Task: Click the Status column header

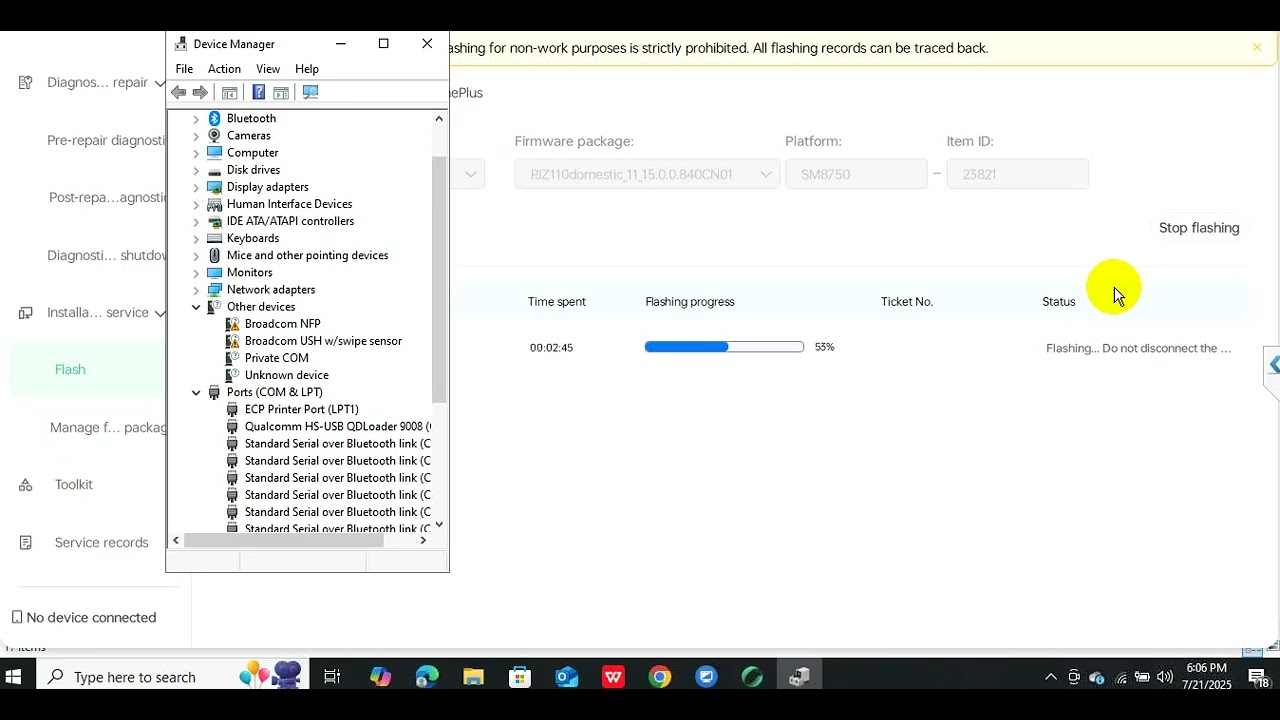Action: pos(1058,302)
